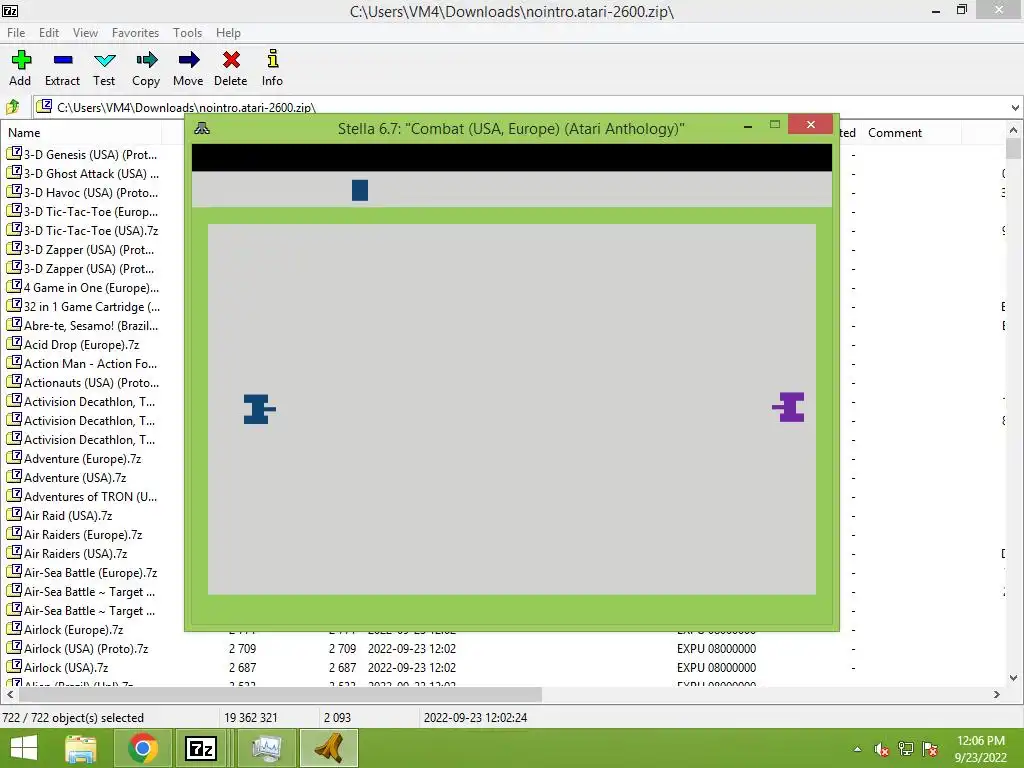Select Air Raiders (Europe).7z file
Image resolution: width=1024 pixels, height=768 pixels.
pyautogui.click(x=83, y=535)
